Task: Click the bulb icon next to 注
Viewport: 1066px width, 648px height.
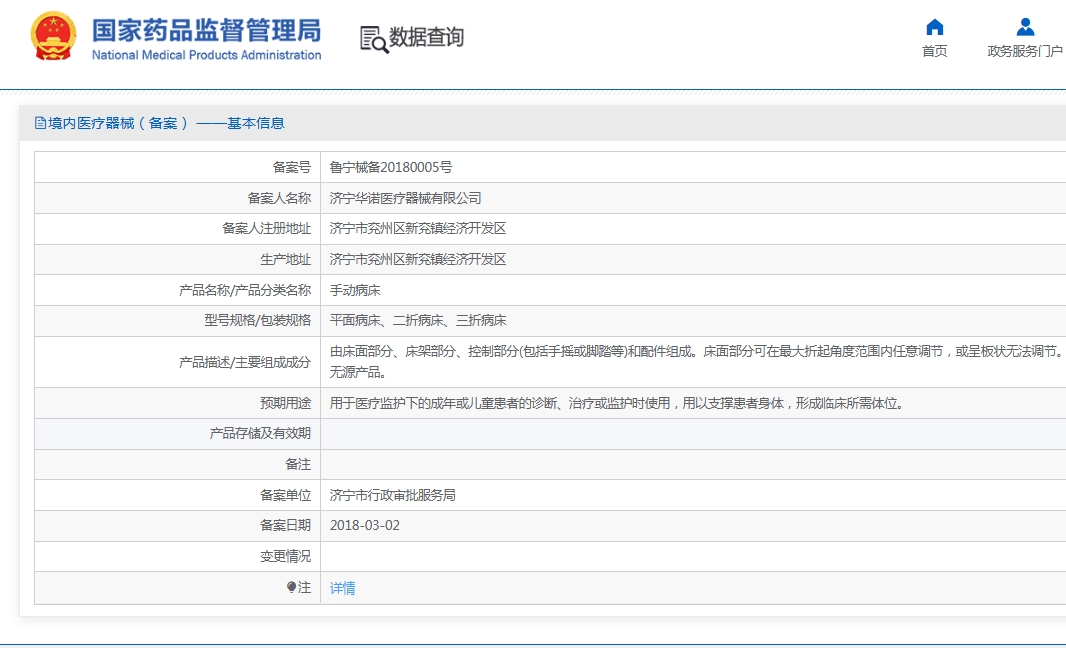Action: click(x=291, y=587)
